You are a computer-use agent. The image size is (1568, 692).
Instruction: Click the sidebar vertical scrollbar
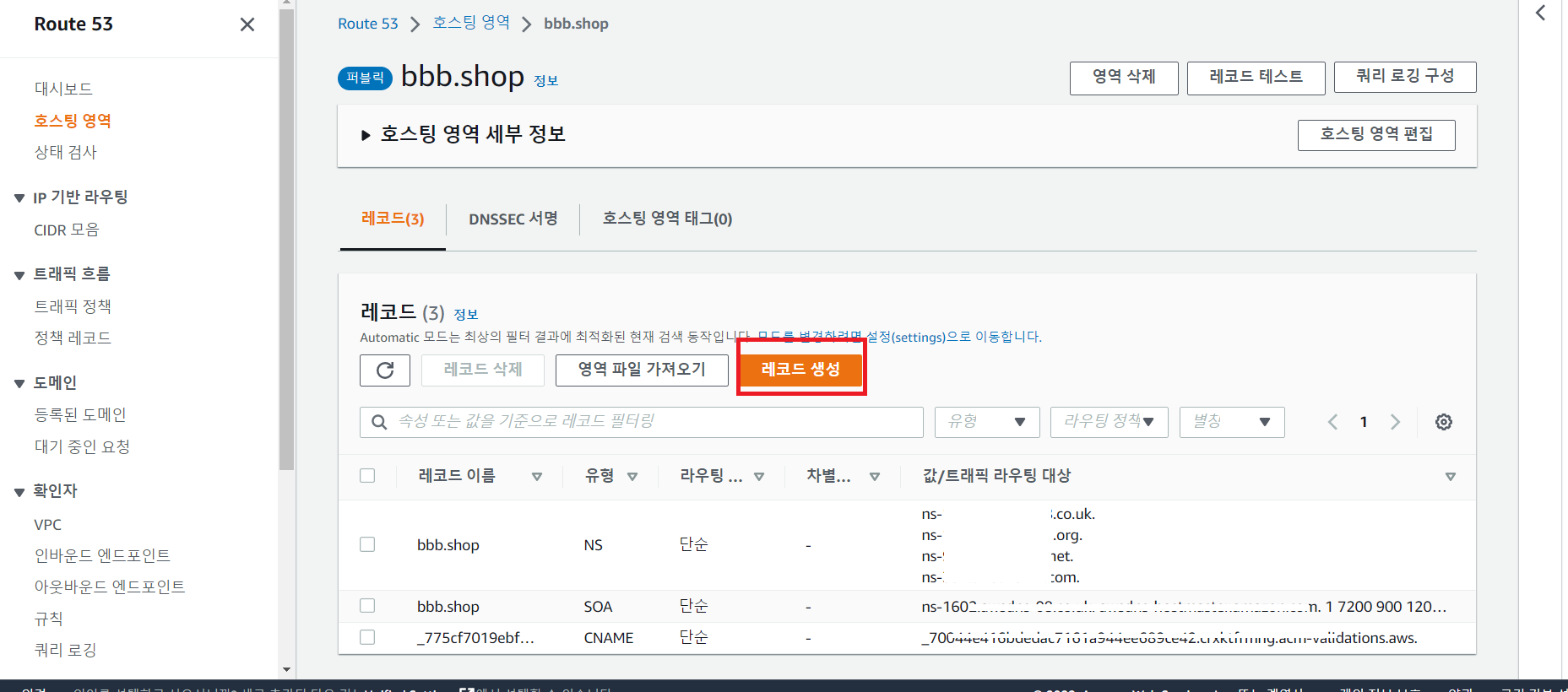(x=286, y=239)
